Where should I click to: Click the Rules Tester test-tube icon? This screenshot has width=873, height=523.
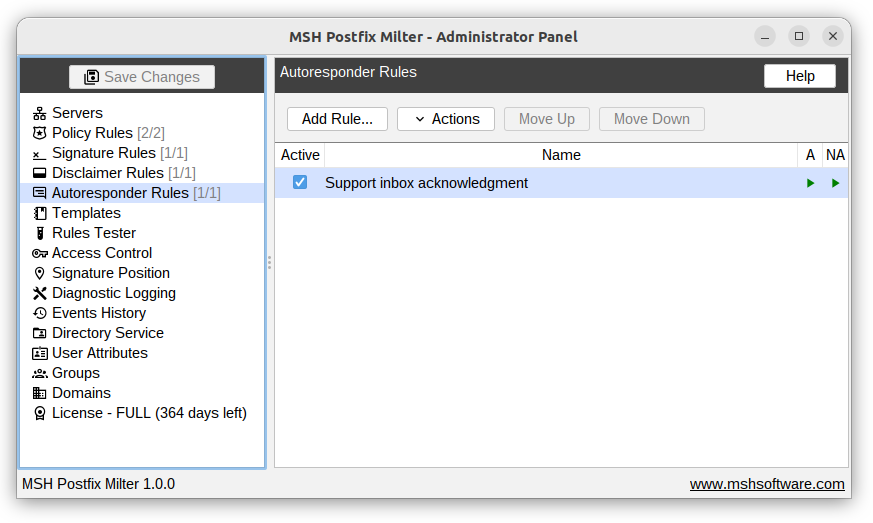[40, 233]
